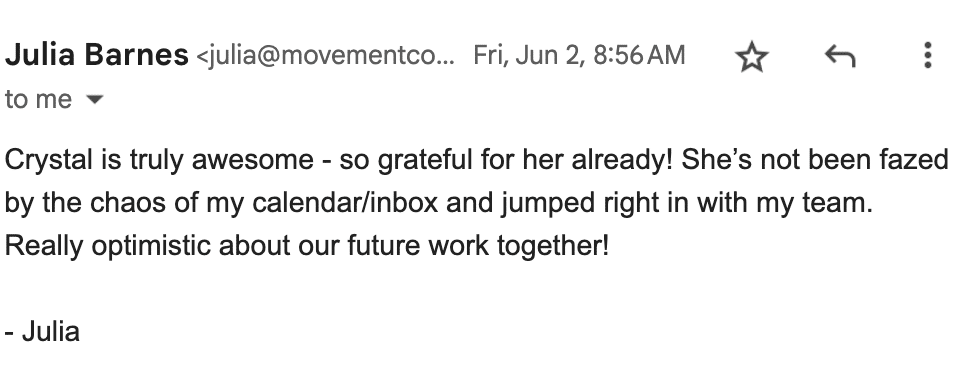Open the three-dot More options menu
The width and height of the screenshot is (966, 368).
(928, 55)
